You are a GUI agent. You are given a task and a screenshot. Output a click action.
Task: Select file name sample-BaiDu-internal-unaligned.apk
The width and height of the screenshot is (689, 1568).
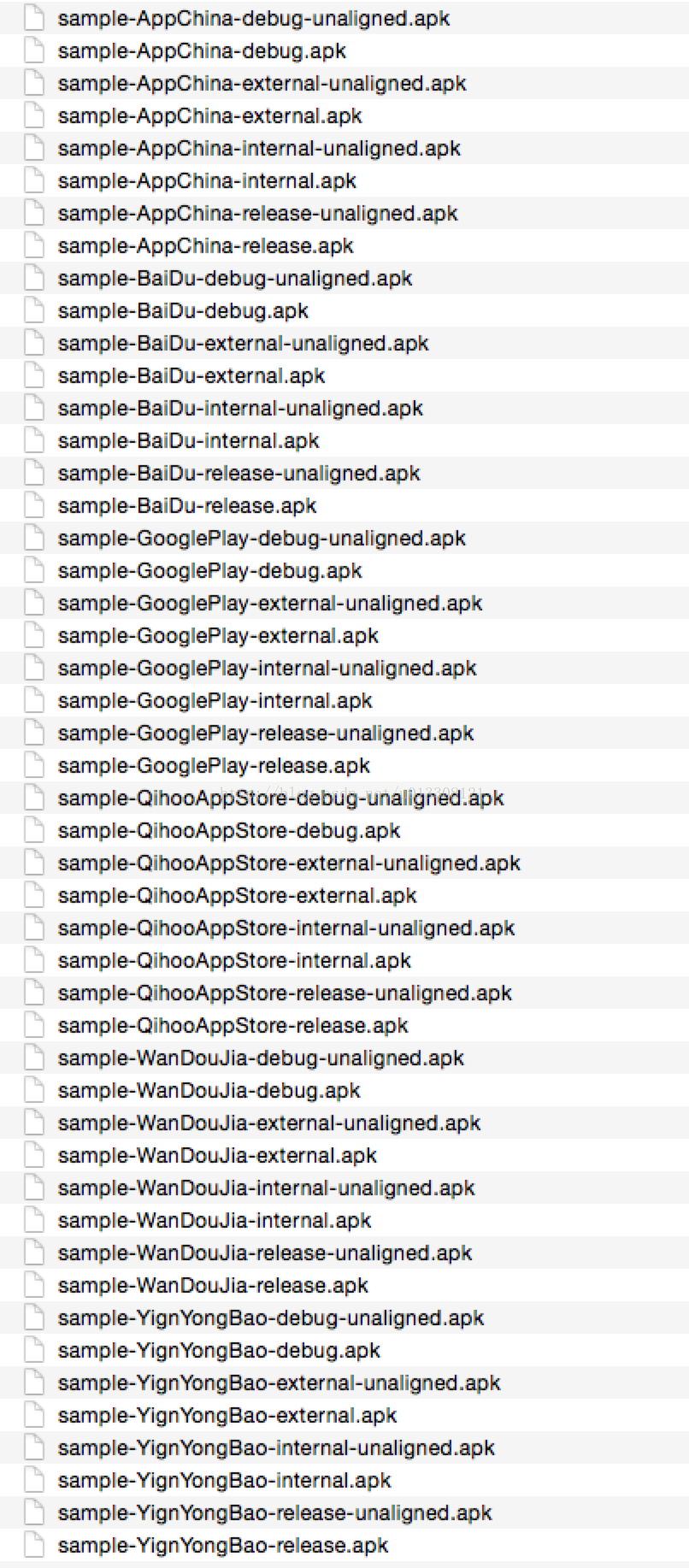pyautogui.click(x=240, y=409)
